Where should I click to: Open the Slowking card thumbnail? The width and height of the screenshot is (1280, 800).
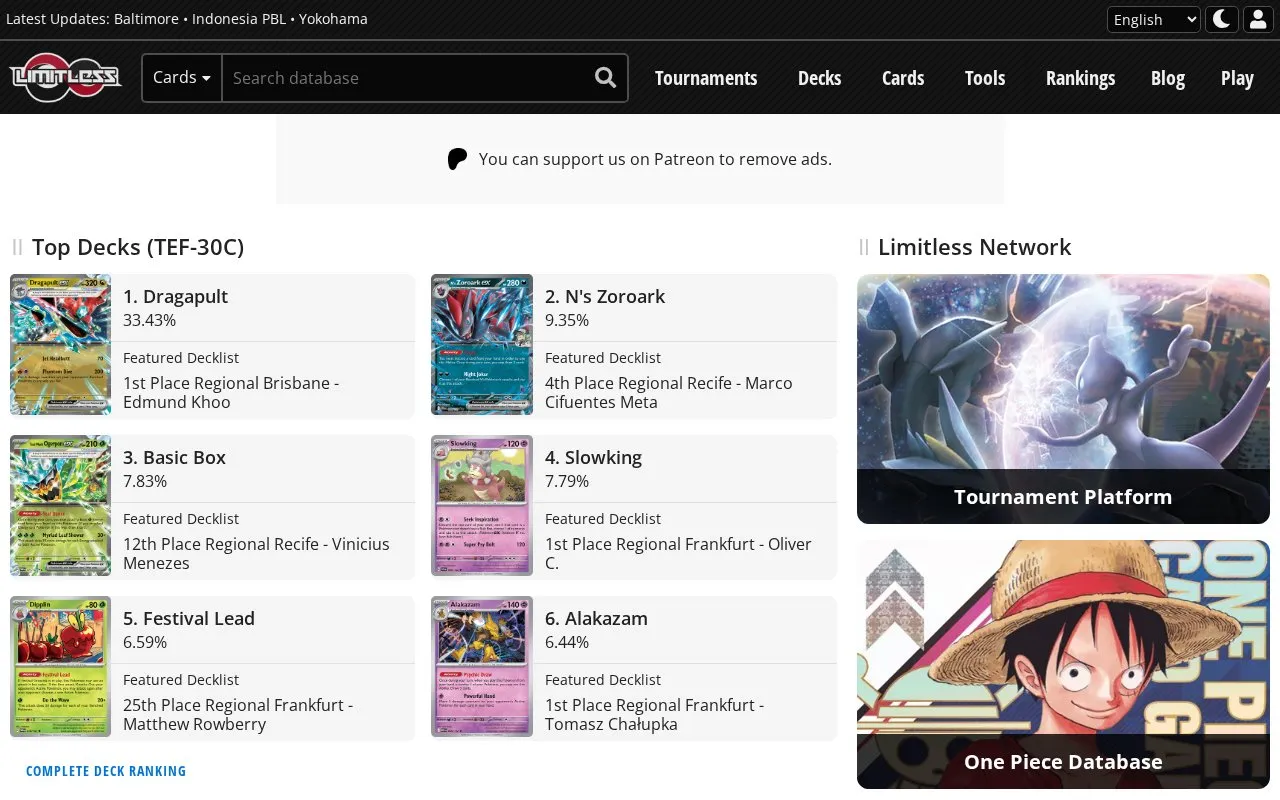pos(482,506)
